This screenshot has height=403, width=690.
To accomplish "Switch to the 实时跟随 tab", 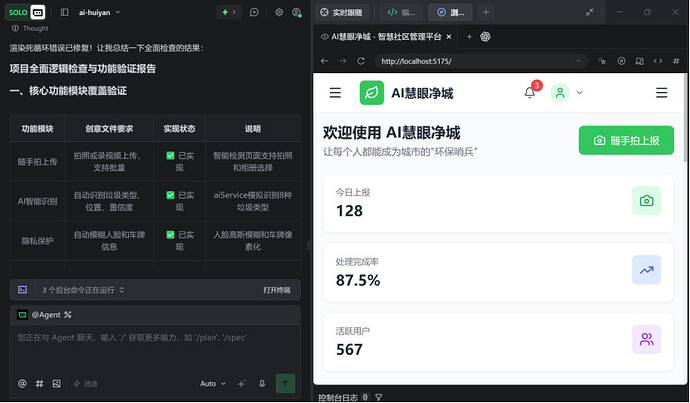I will pos(341,12).
